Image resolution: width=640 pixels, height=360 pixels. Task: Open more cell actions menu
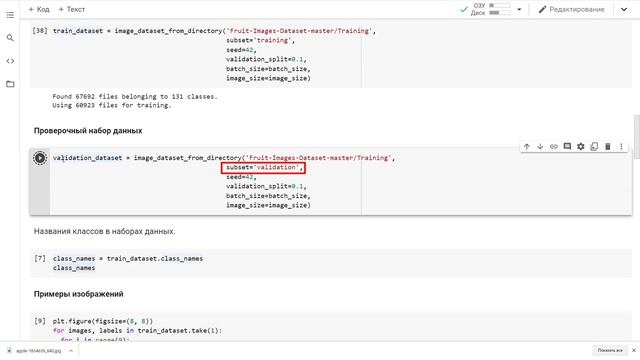(x=621, y=147)
